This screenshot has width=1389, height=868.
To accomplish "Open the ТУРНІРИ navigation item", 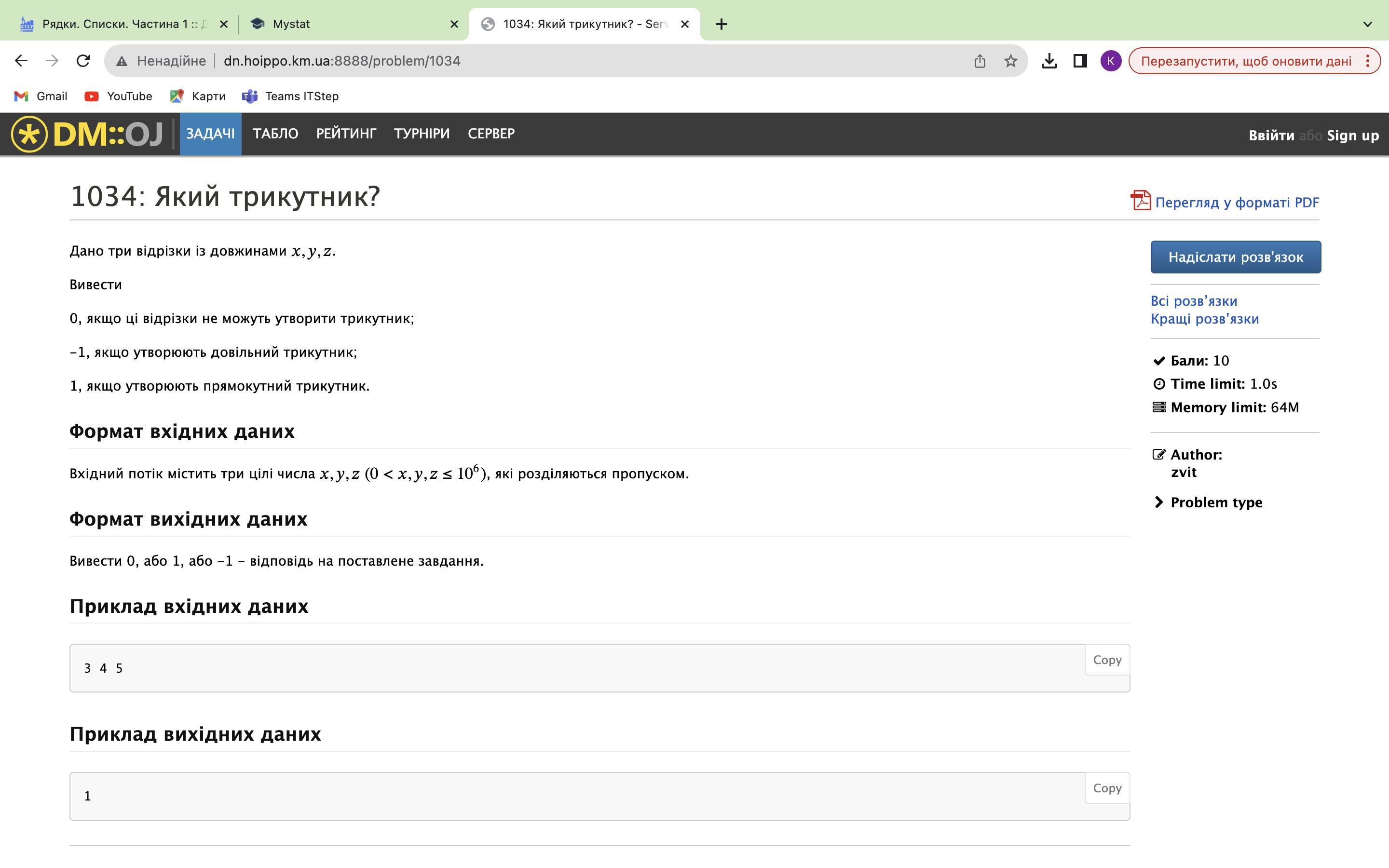I will pyautogui.click(x=422, y=134).
